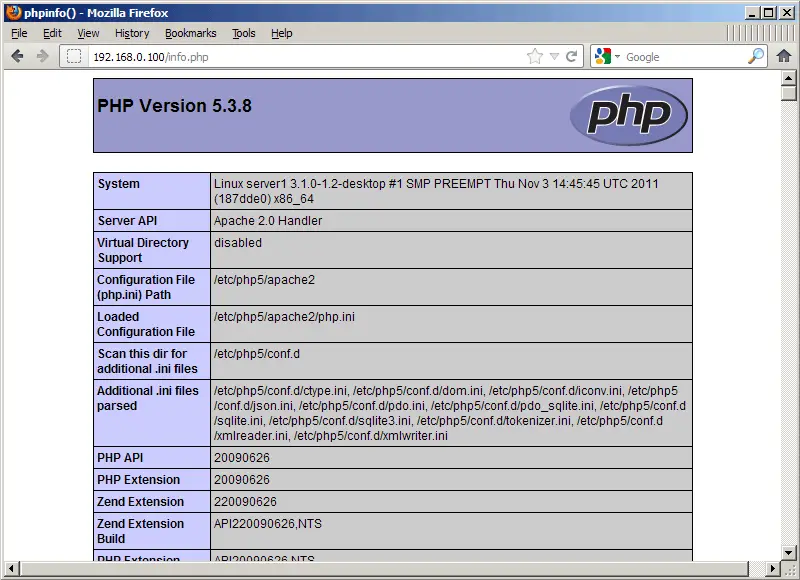Click the /etc/php5/apache2 value

tap(264, 280)
